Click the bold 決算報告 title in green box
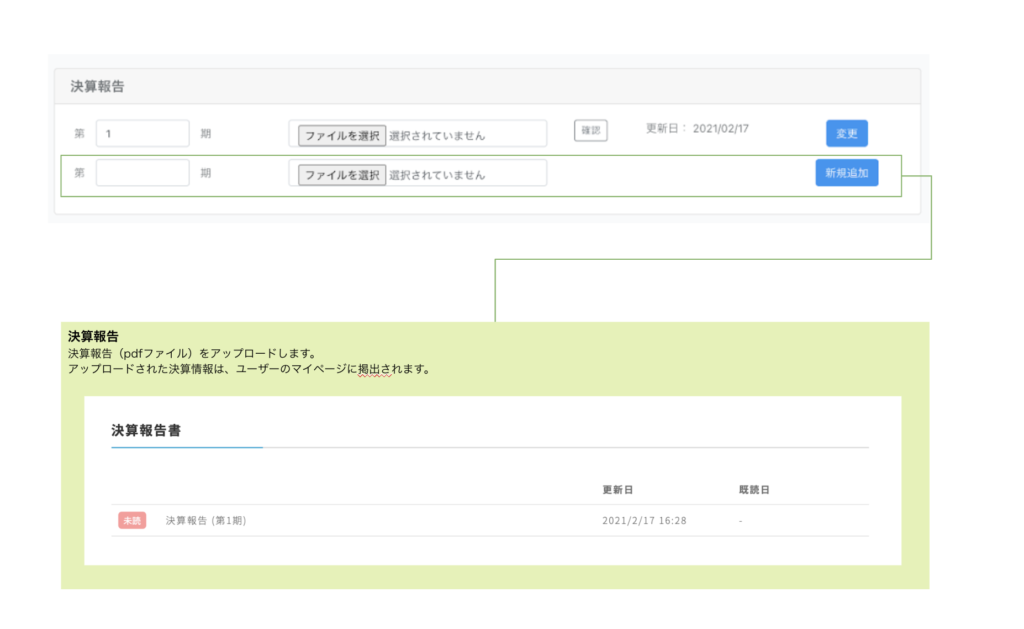Screen dimensions: 1024x629 [x=93, y=336]
